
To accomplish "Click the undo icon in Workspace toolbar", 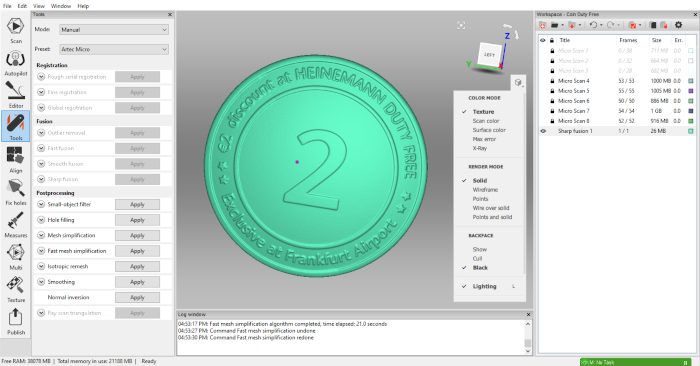I will 593,25.
